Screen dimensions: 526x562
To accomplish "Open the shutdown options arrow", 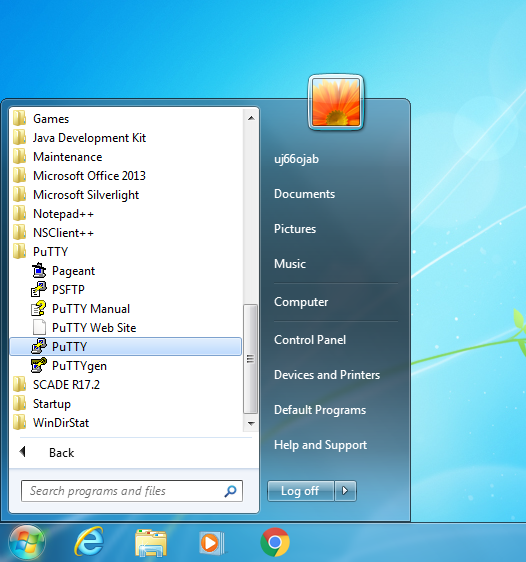I will point(345,491).
